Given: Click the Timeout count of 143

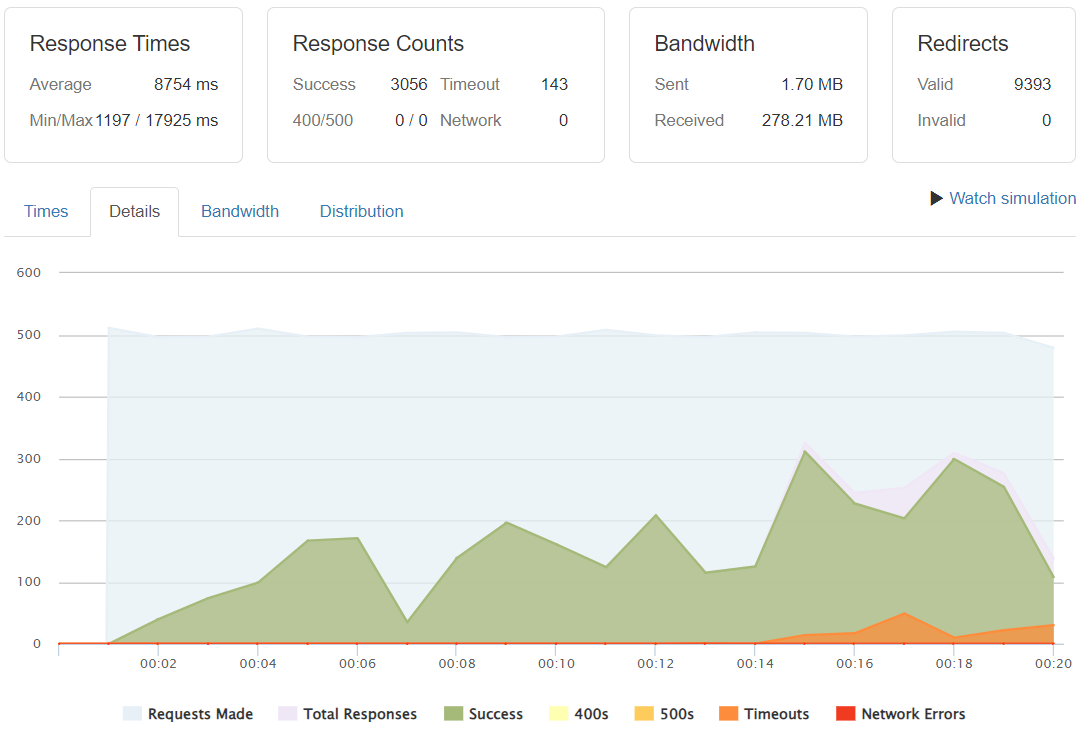Looking at the screenshot, I should [x=554, y=84].
